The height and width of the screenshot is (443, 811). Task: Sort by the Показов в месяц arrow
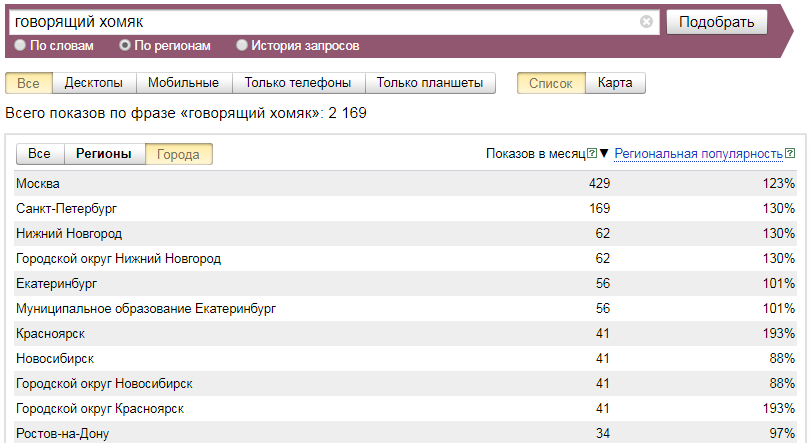(604, 153)
